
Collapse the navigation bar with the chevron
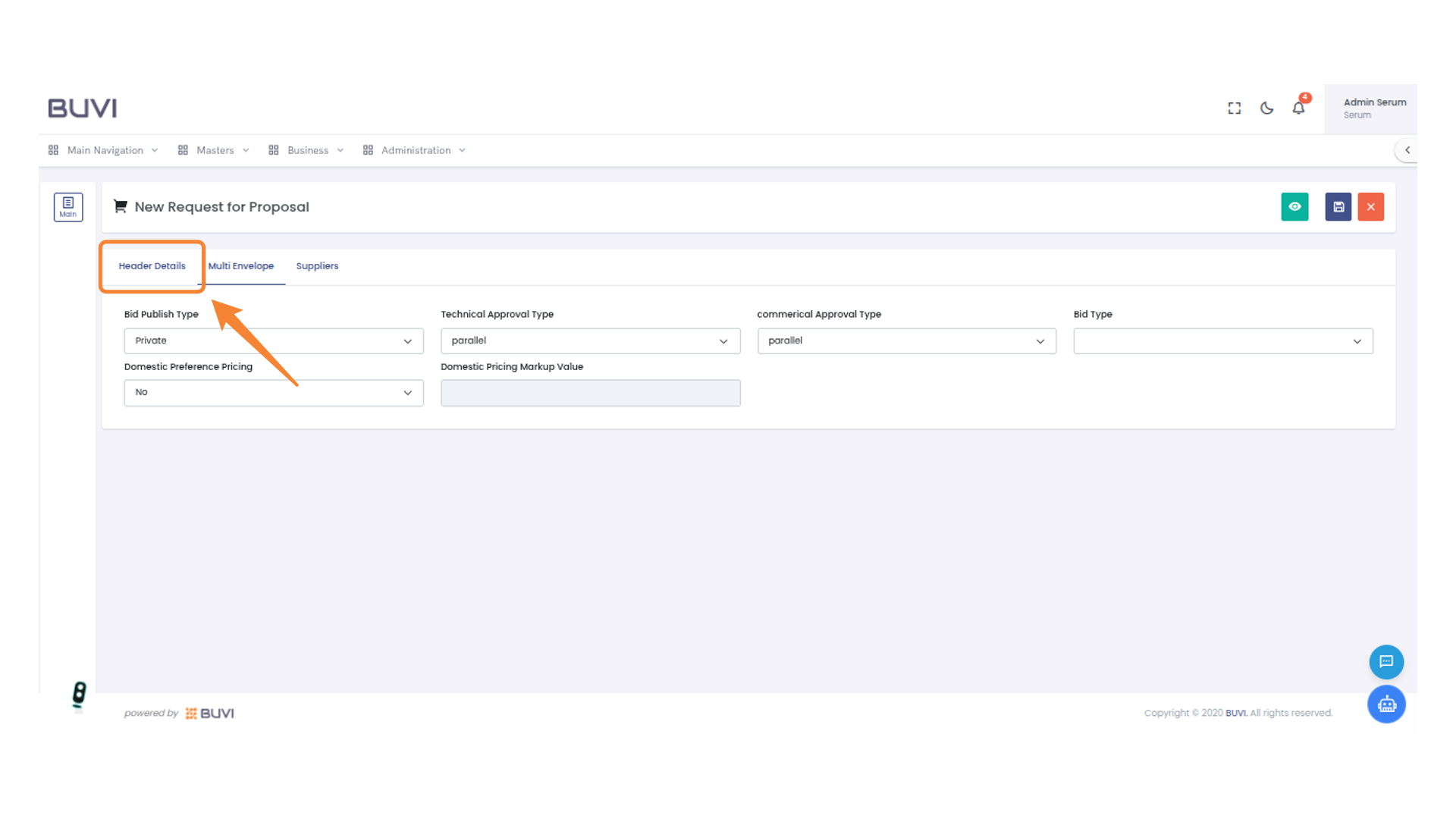pyautogui.click(x=1407, y=150)
